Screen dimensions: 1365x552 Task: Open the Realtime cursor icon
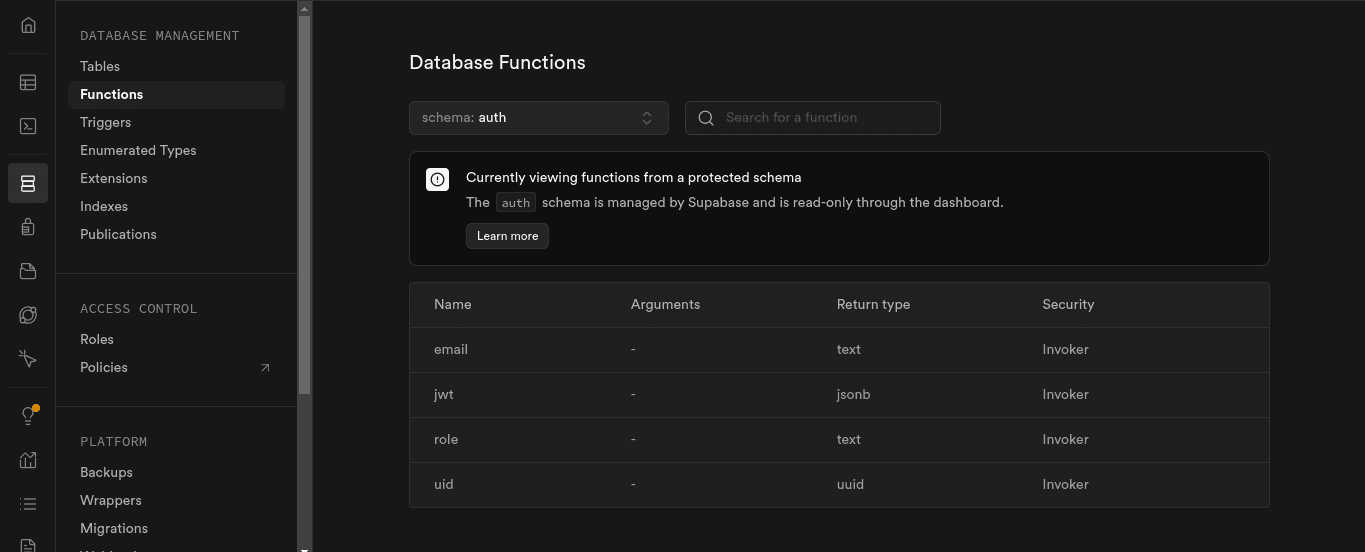[x=28, y=359]
